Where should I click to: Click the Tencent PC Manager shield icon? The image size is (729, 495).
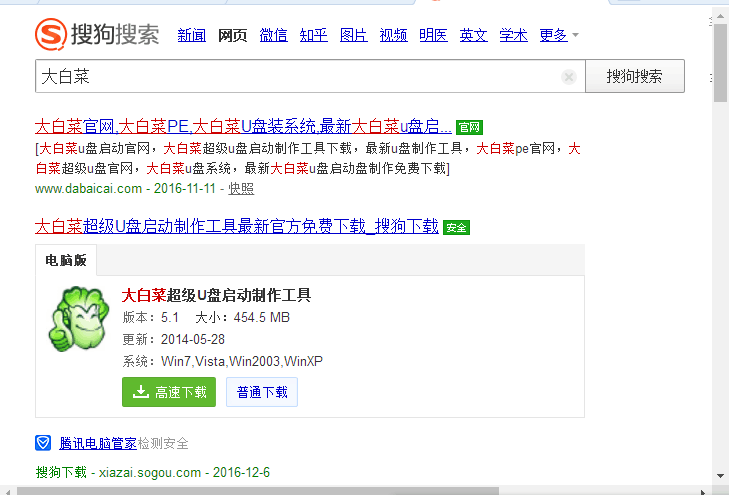point(43,442)
